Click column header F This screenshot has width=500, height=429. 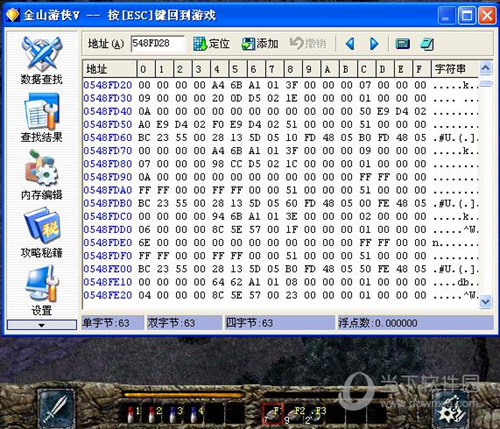pos(422,69)
